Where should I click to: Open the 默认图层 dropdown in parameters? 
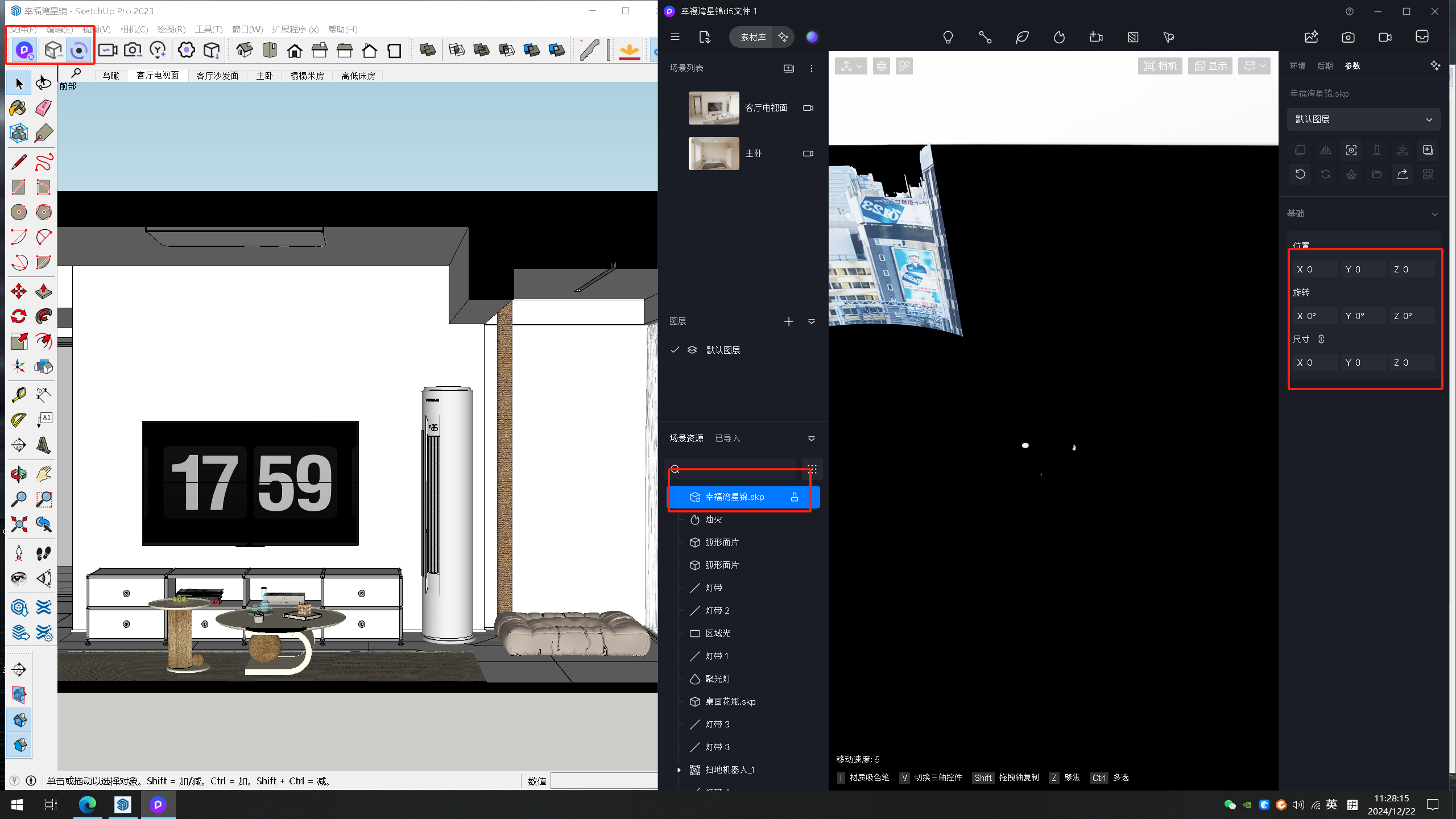(1363, 119)
